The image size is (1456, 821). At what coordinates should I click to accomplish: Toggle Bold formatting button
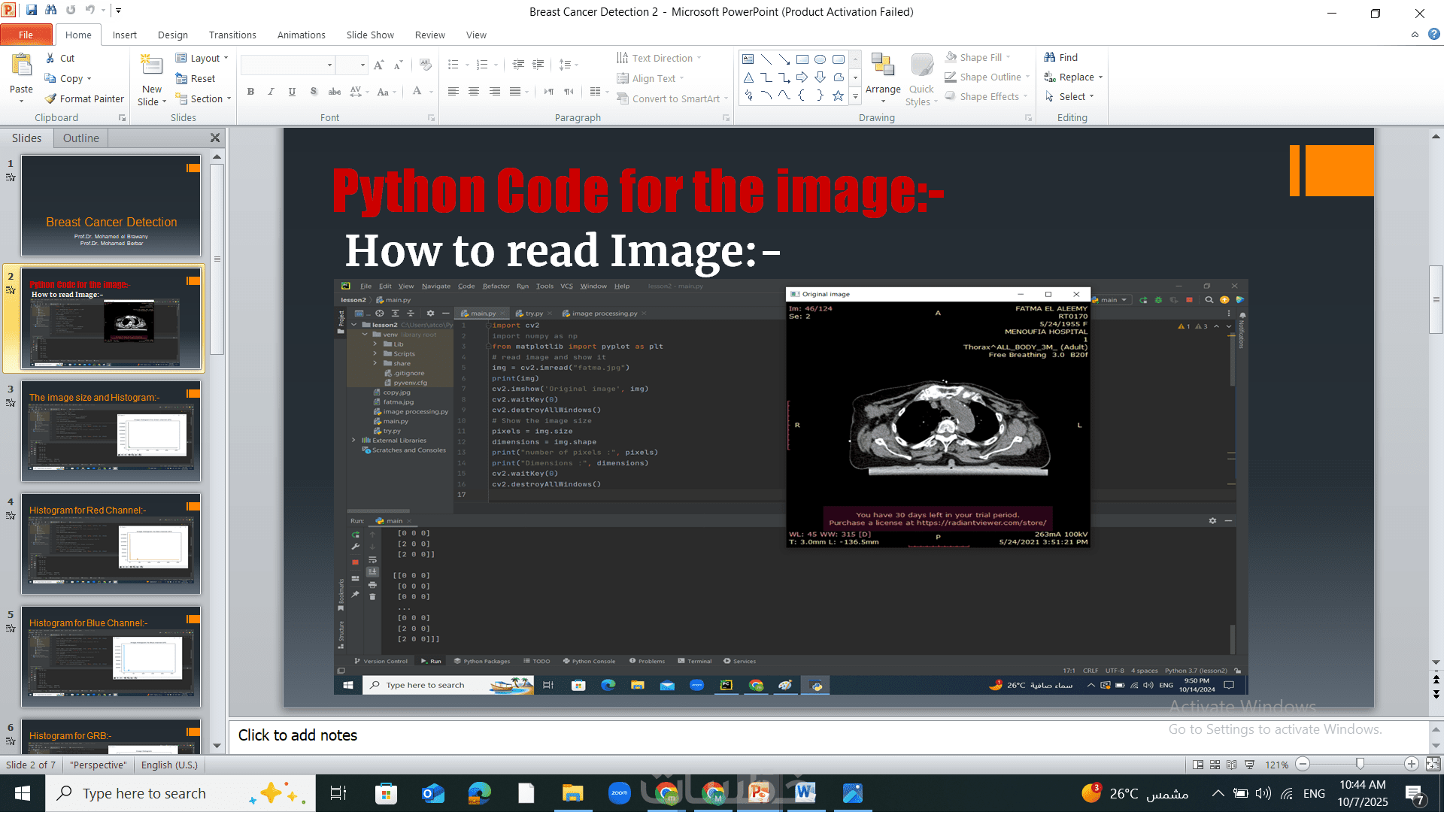coord(250,92)
